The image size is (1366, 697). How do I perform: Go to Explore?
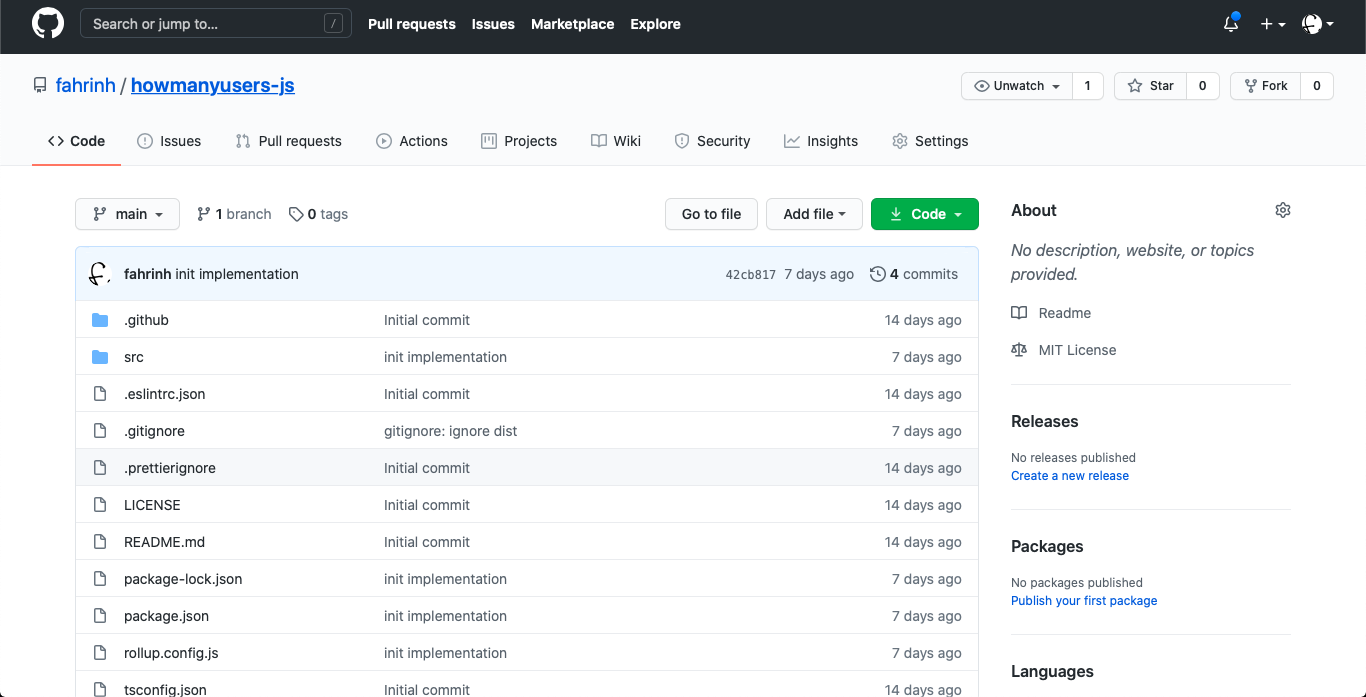pos(656,24)
